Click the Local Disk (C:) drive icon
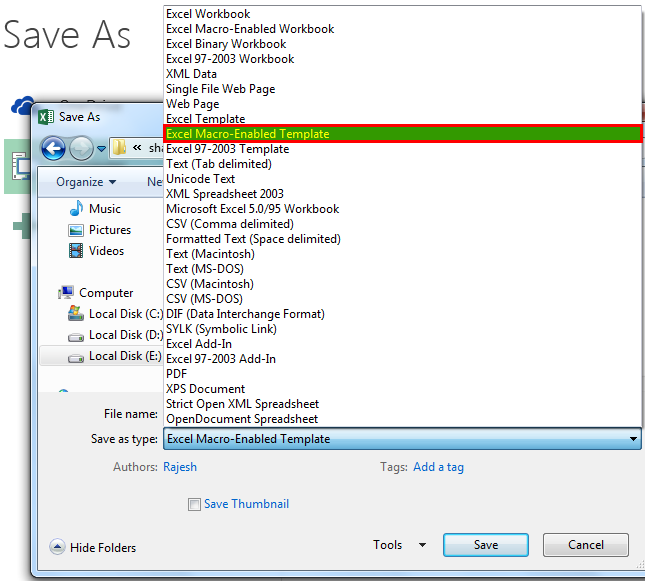This screenshot has width=645, height=581. [76, 314]
